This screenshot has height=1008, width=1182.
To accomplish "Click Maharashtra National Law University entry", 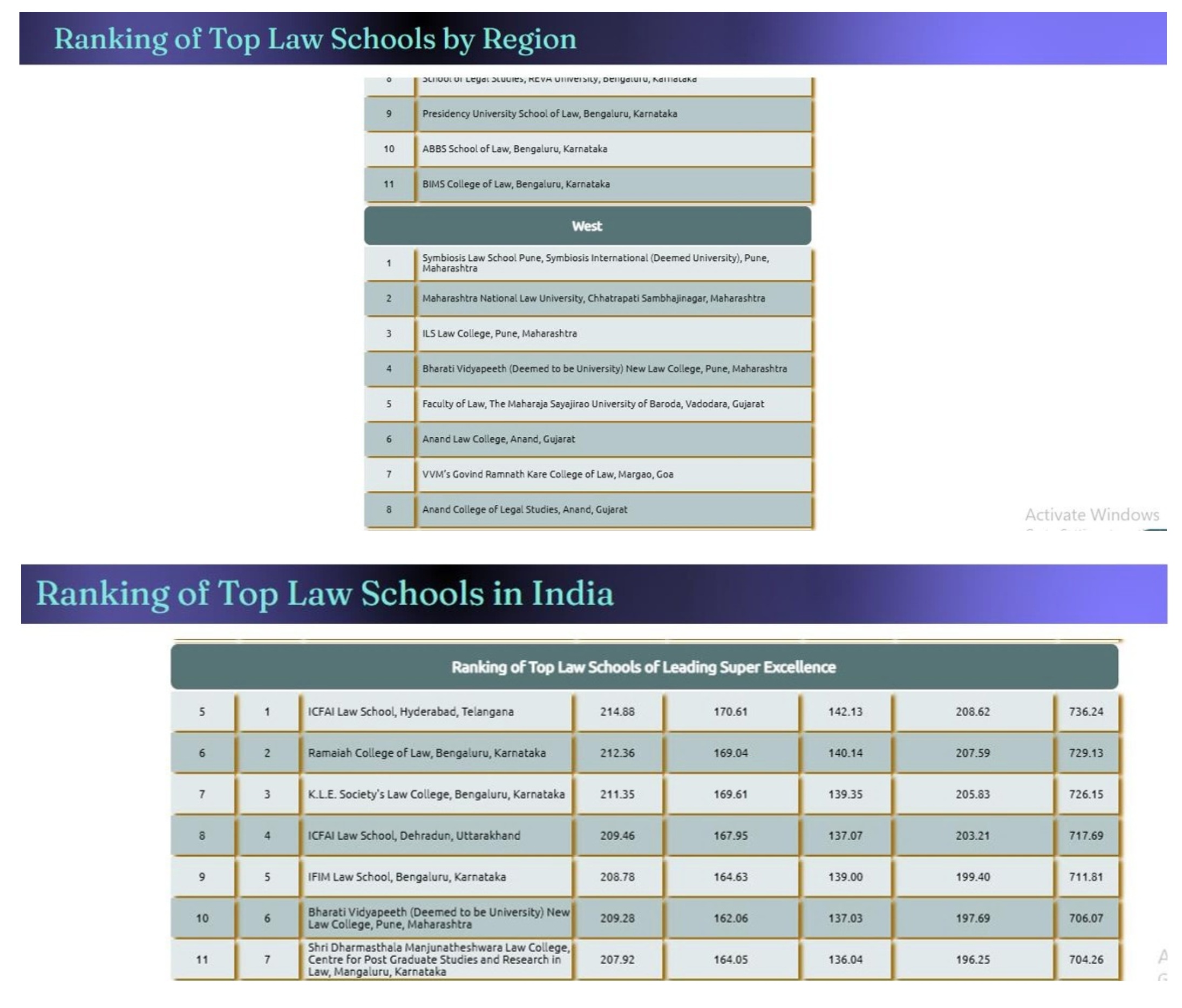I will coord(593,299).
